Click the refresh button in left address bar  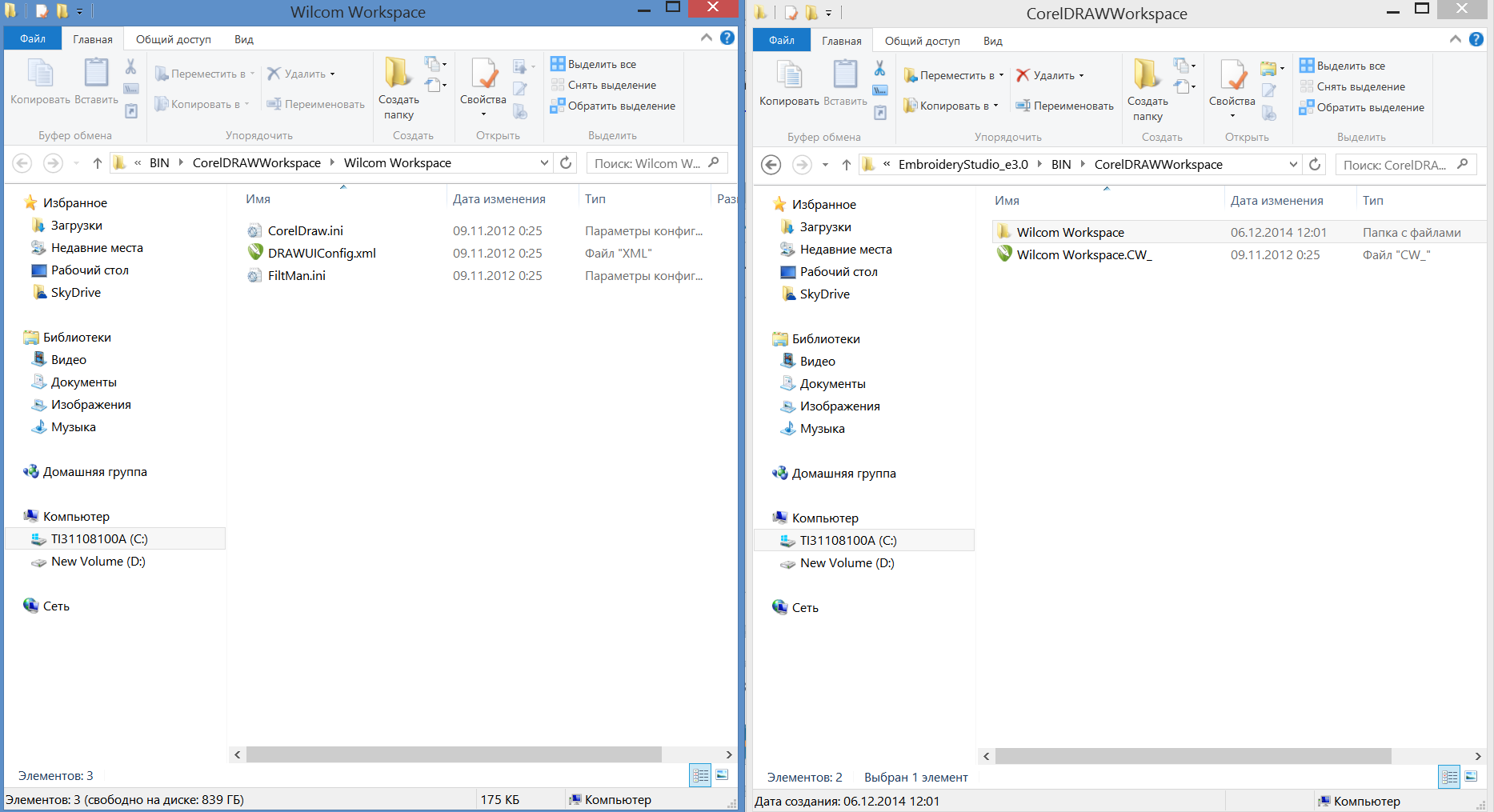pos(566,163)
